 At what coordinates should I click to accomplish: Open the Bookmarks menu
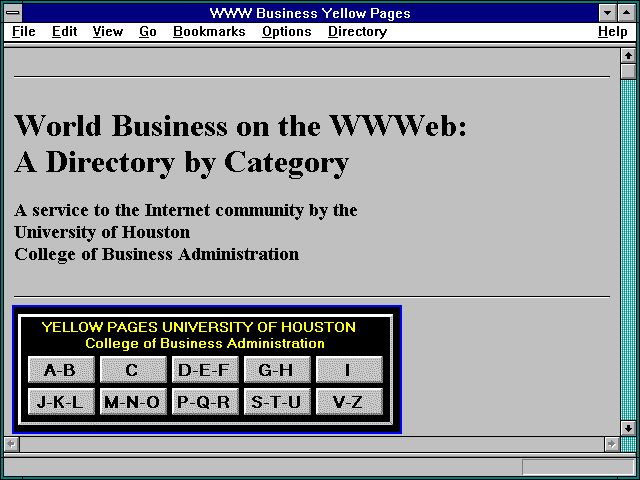tap(209, 32)
